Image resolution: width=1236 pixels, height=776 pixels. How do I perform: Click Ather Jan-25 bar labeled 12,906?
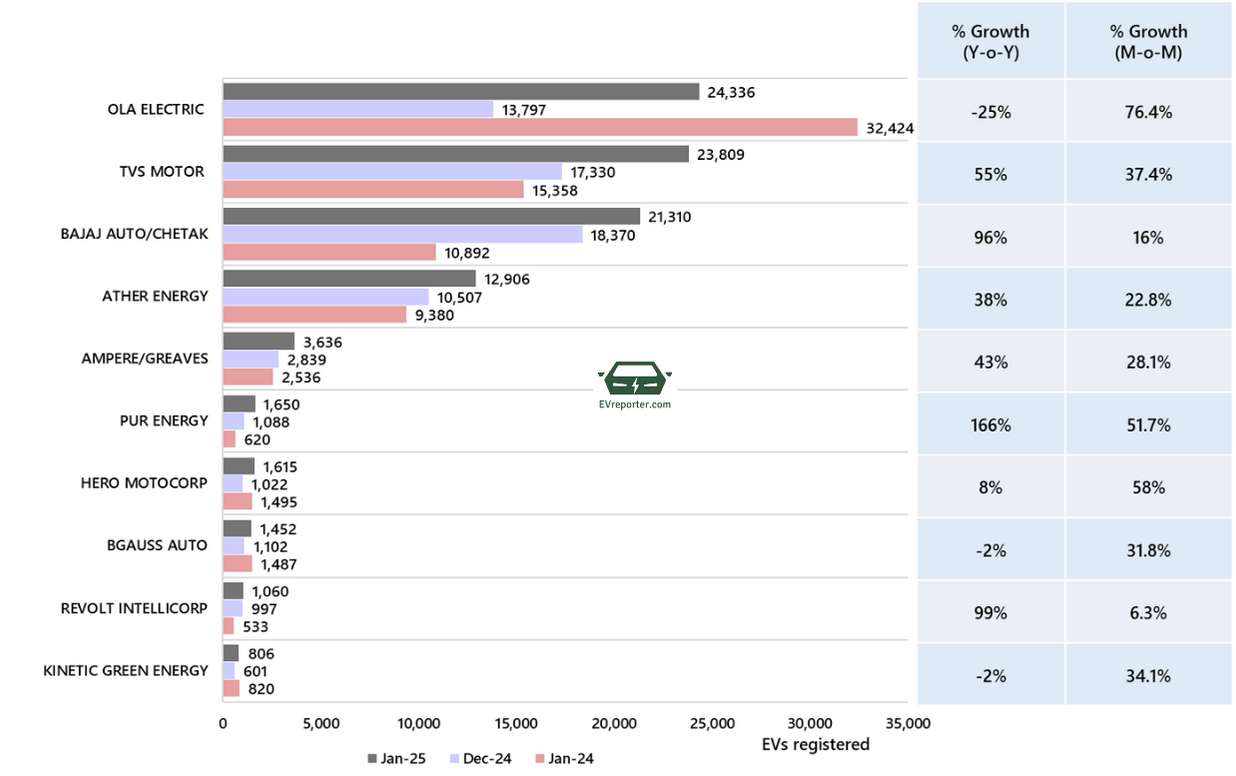point(349,279)
